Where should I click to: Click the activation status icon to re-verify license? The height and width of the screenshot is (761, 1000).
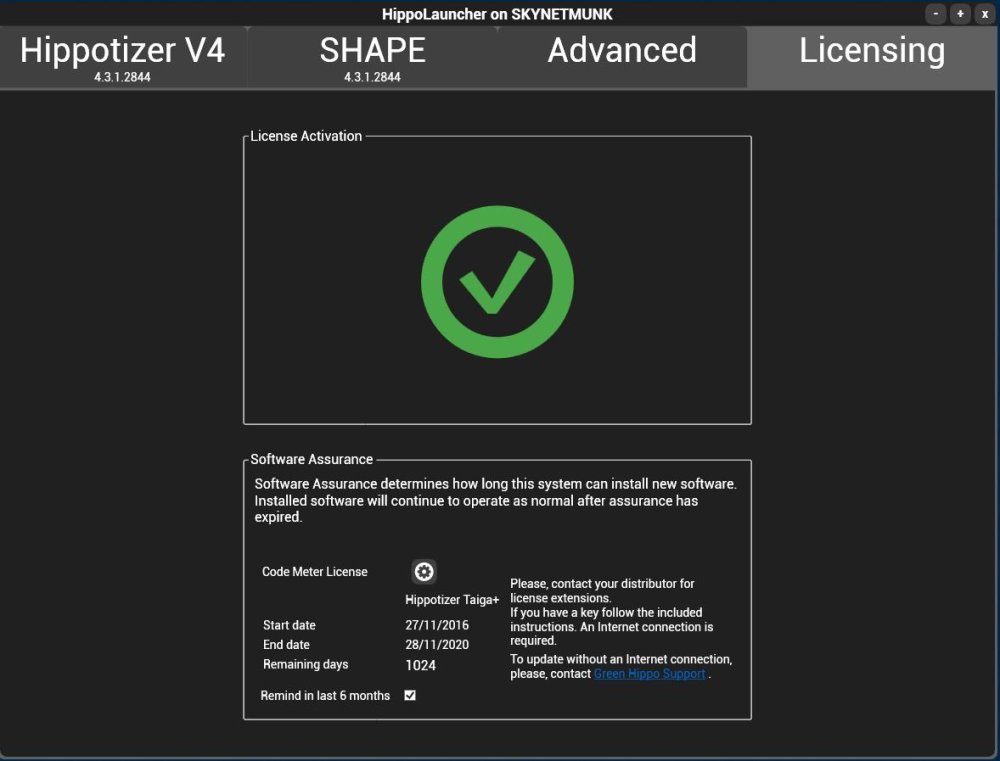[x=497, y=280]
